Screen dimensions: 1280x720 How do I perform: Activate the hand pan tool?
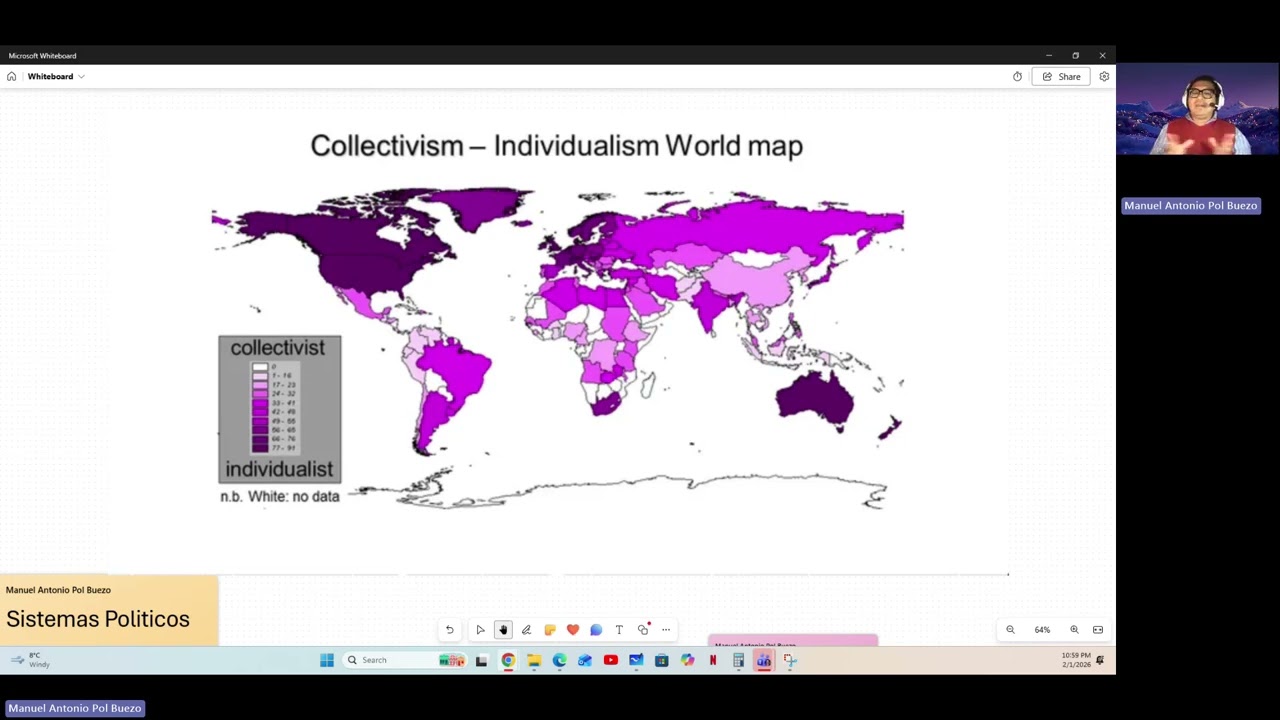503,630
